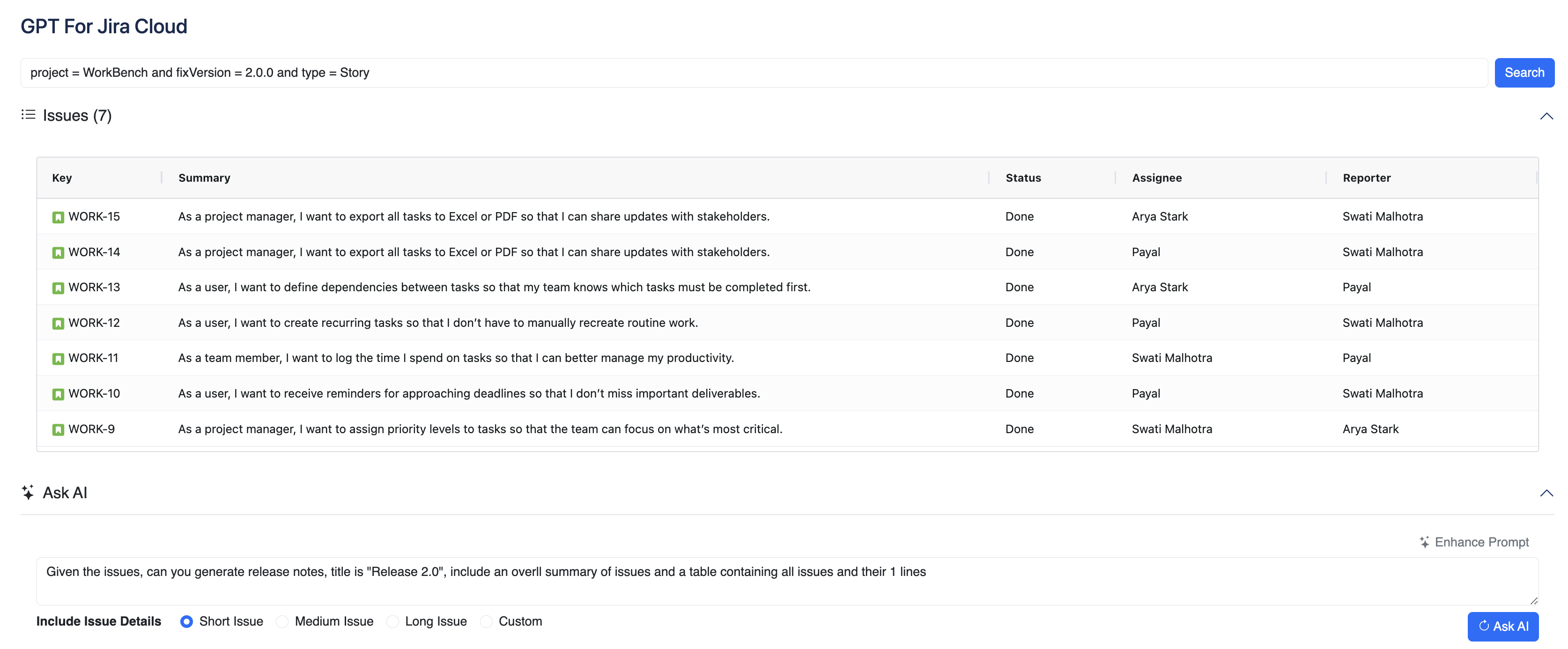
Task: Click the sparkle icon beside Ask AI heading
Action: point(28,493)
